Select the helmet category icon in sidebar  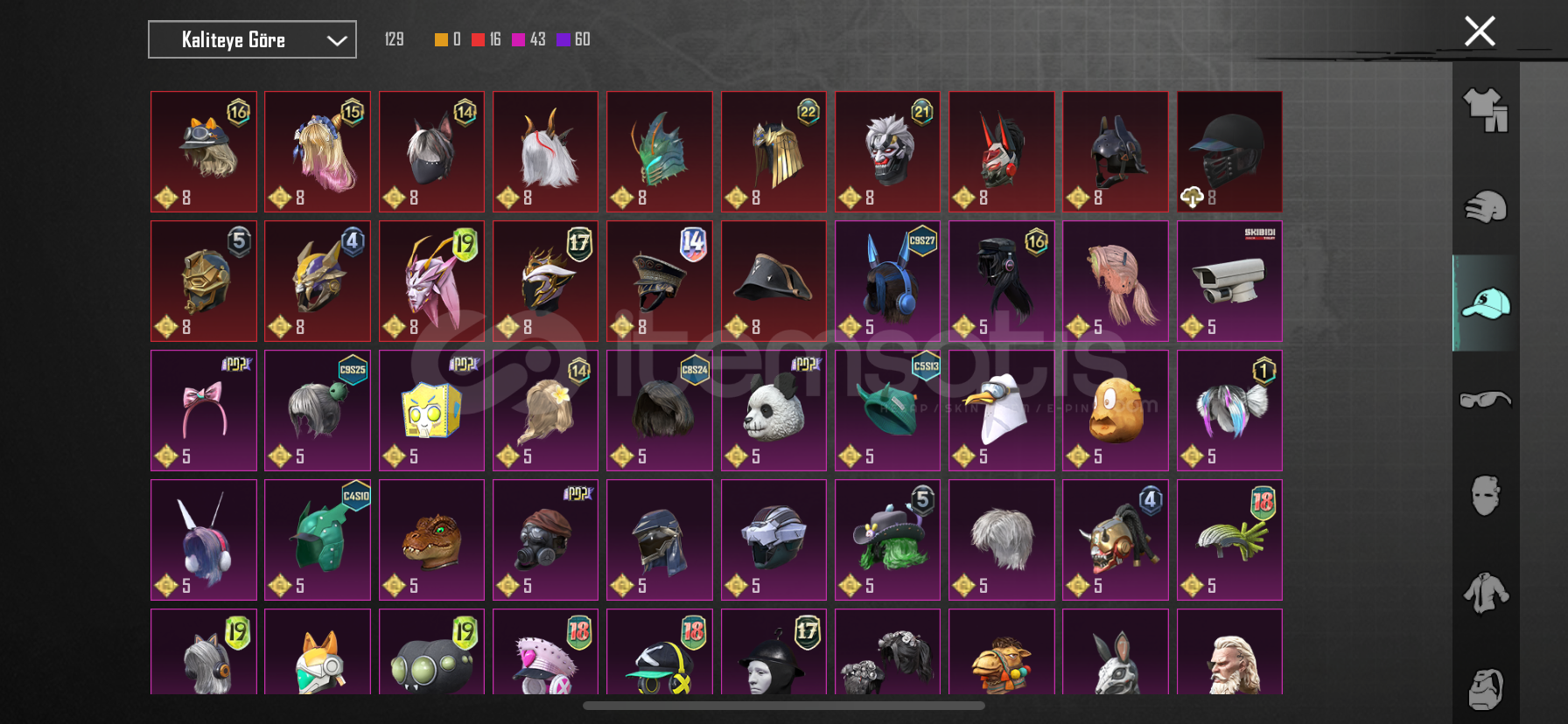point(1486,207)
